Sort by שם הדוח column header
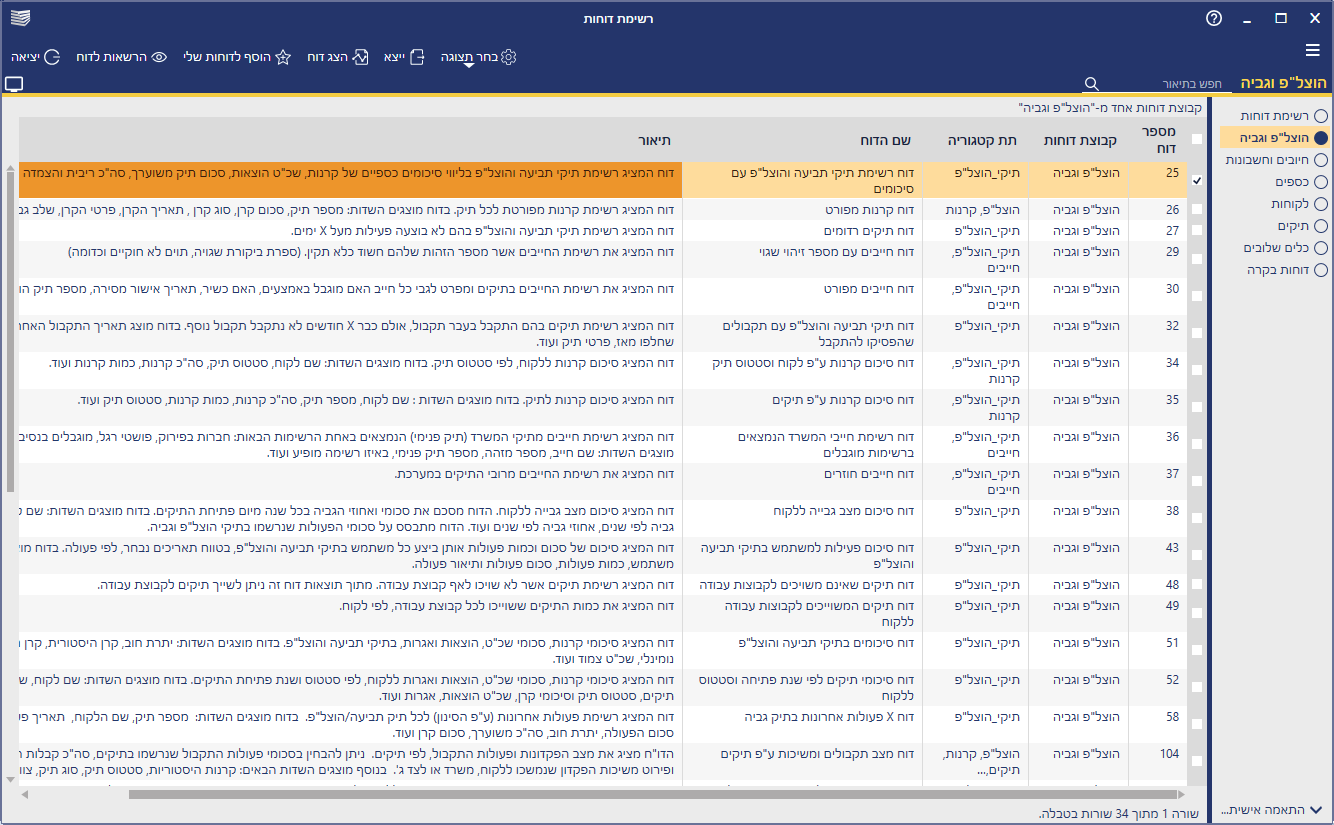 (x=803, y=140)
